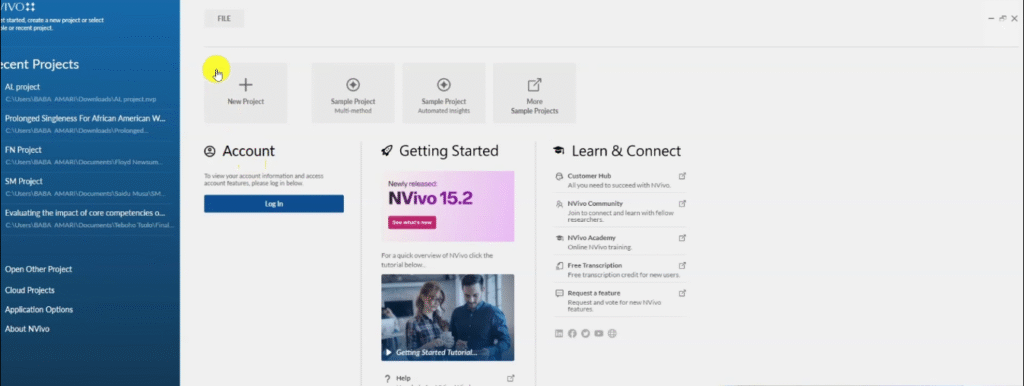Open the Twitter social icon
The image size is (1024, 386).
pyautogui.click(x=586, y=333)
